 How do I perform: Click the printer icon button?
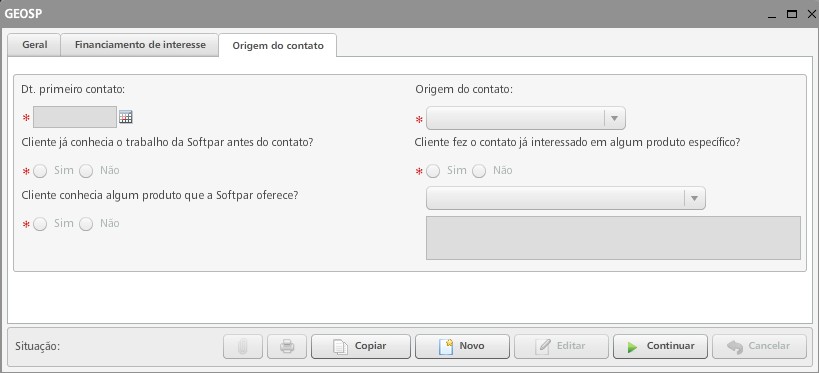click(x=287, y=346)
